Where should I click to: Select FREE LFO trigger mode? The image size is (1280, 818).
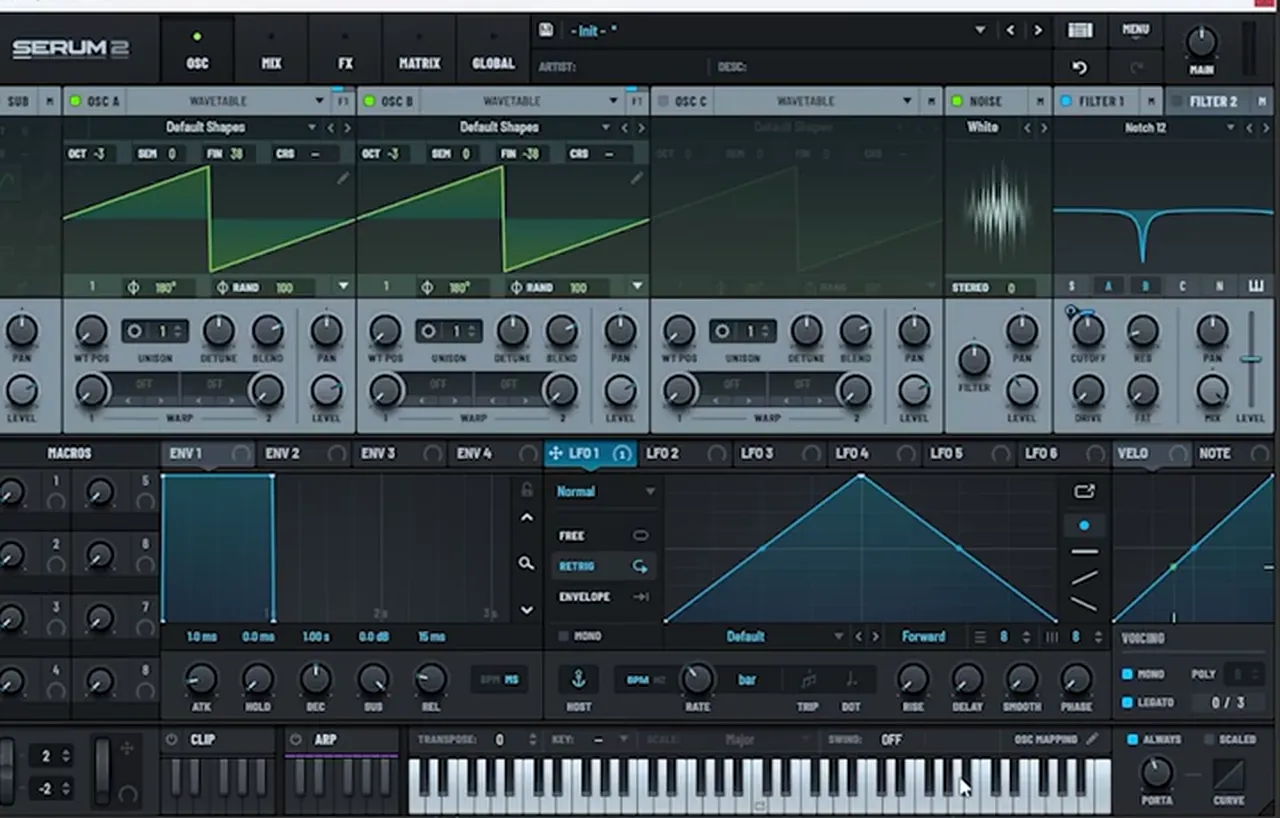tap(604, 536)
